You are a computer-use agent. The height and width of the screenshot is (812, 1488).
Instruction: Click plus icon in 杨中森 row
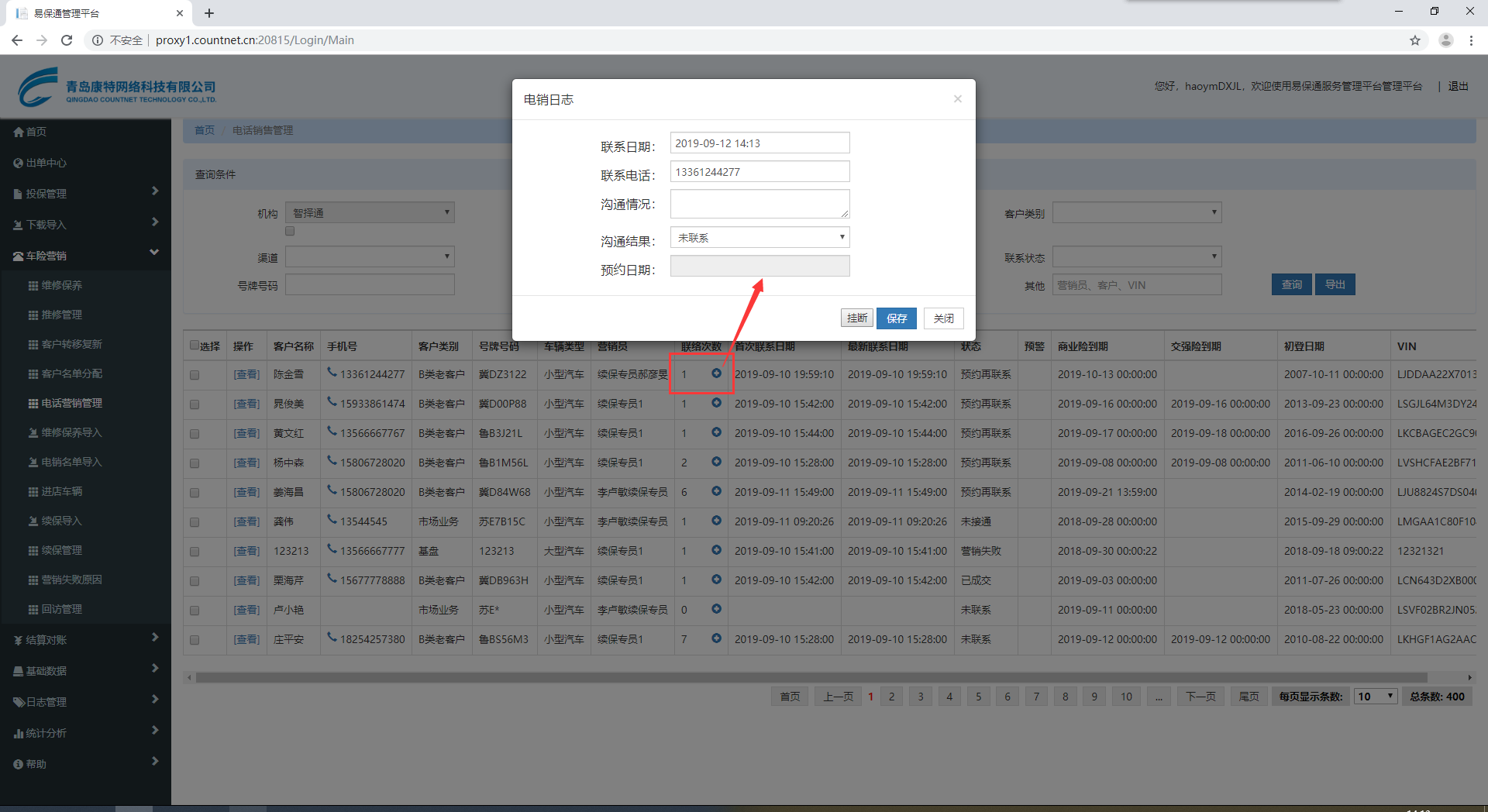coord(716,462)
